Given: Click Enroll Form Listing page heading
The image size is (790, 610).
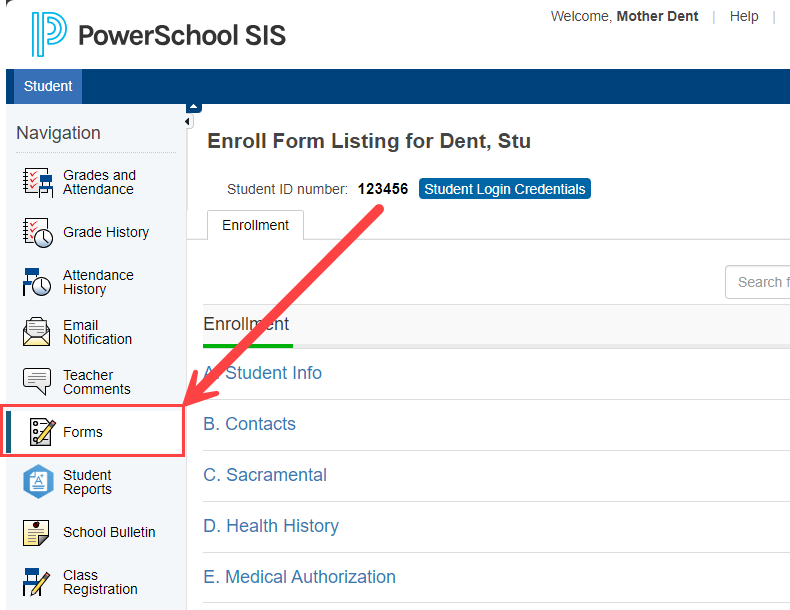Looking at the screenshot, I should pos(369,141).
